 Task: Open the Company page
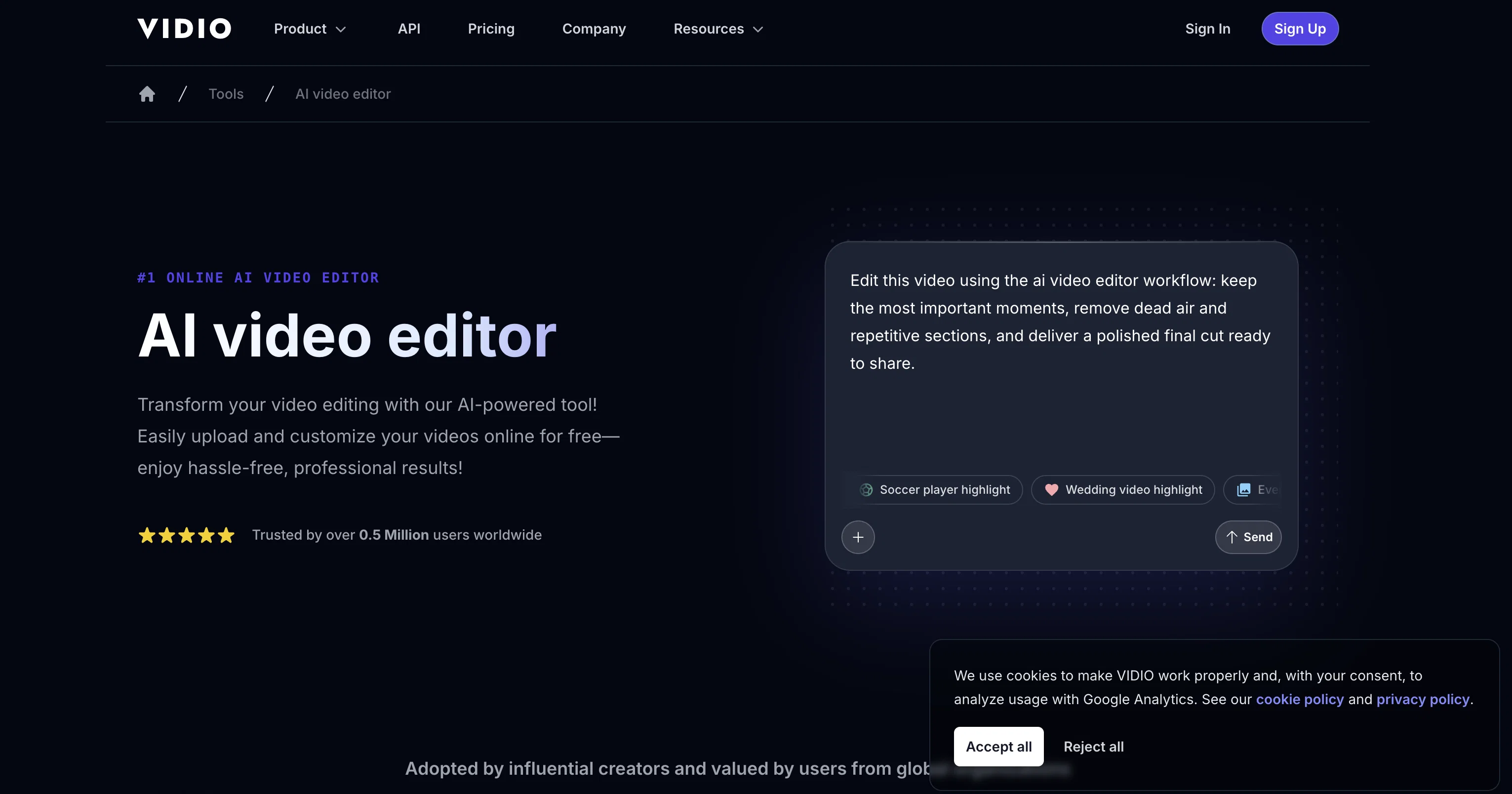click(x=594, y=29)
